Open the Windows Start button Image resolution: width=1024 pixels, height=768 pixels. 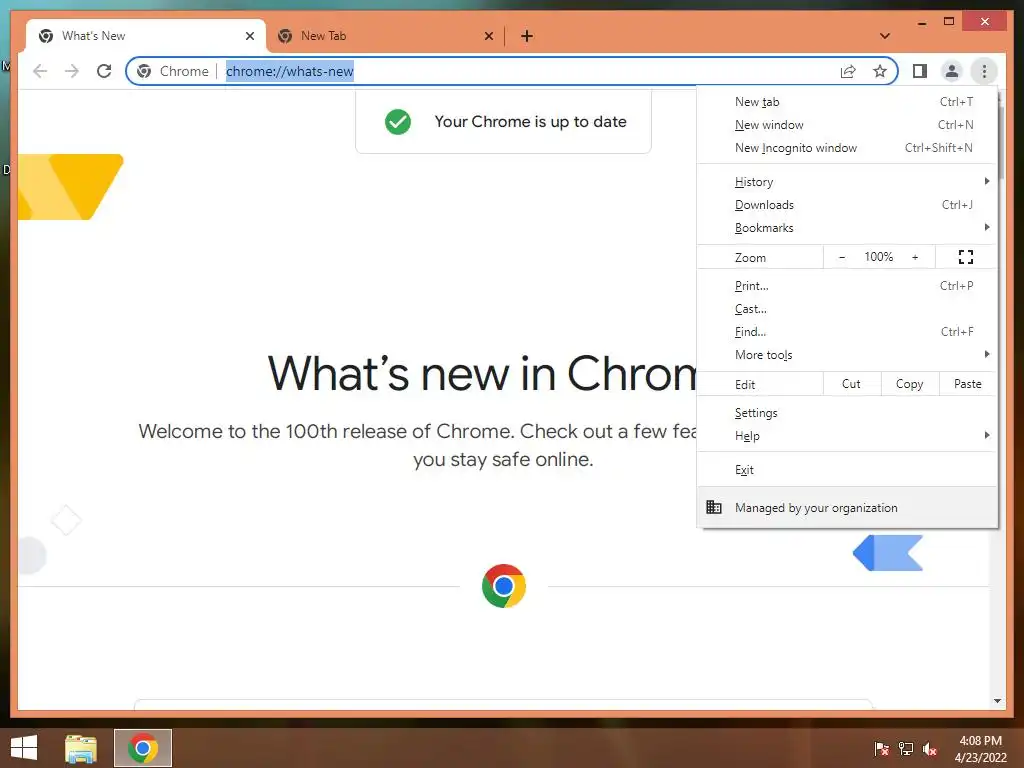click(24, 748)
